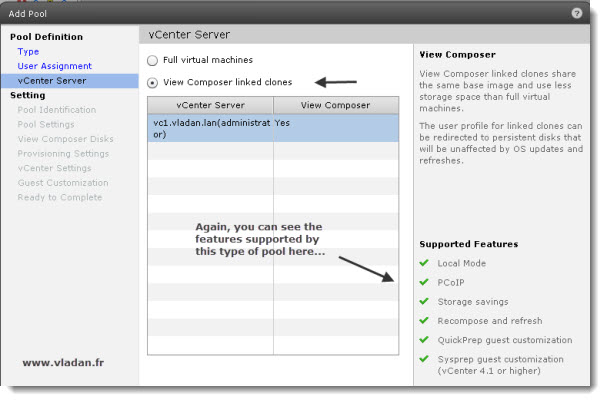Click the Recompose and refresh checkmark icon

coord(424,321)
